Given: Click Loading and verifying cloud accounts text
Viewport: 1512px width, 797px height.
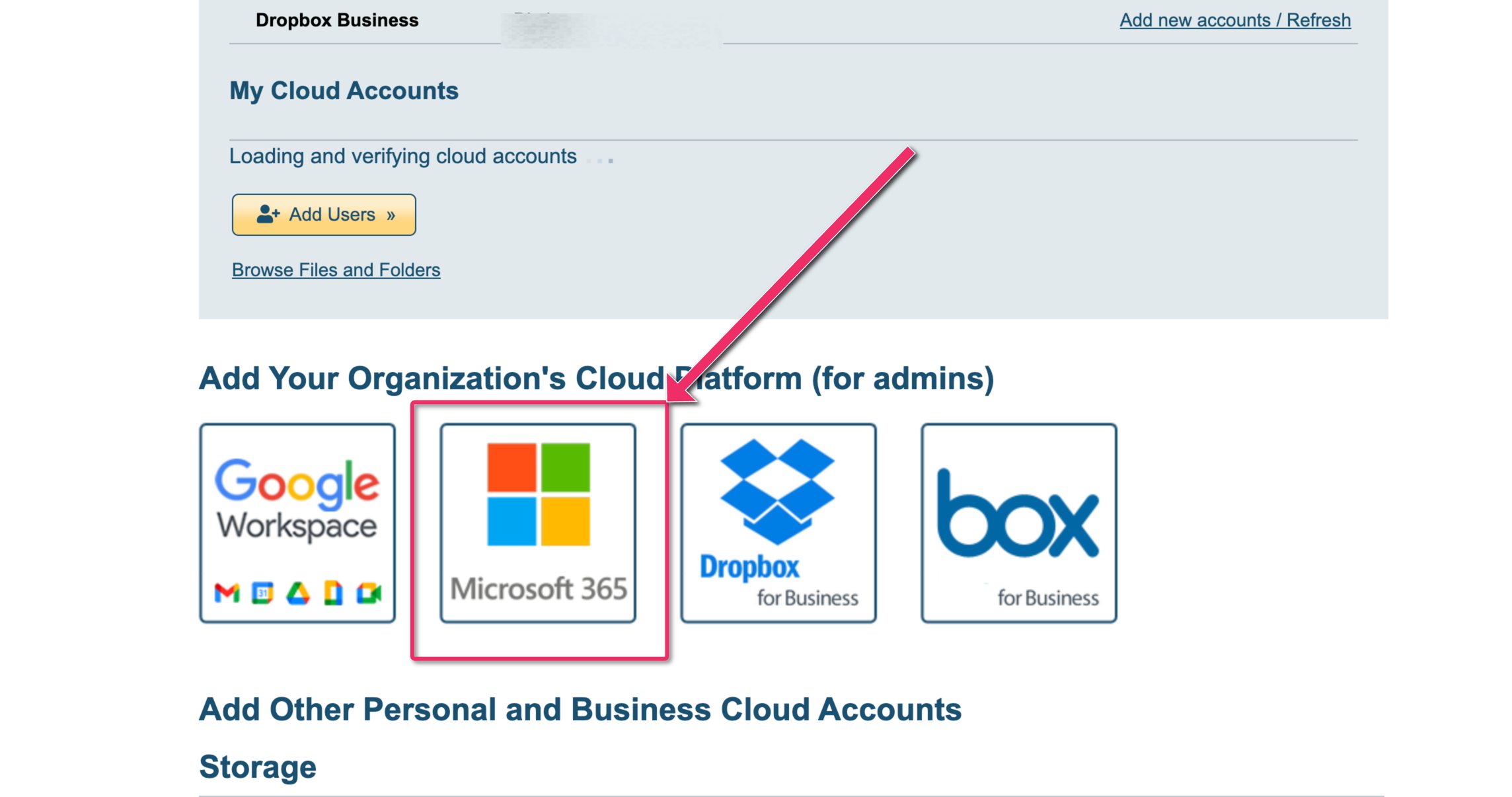Looking at the screenshot, I should pyautogui.click(x=403, y=156).
